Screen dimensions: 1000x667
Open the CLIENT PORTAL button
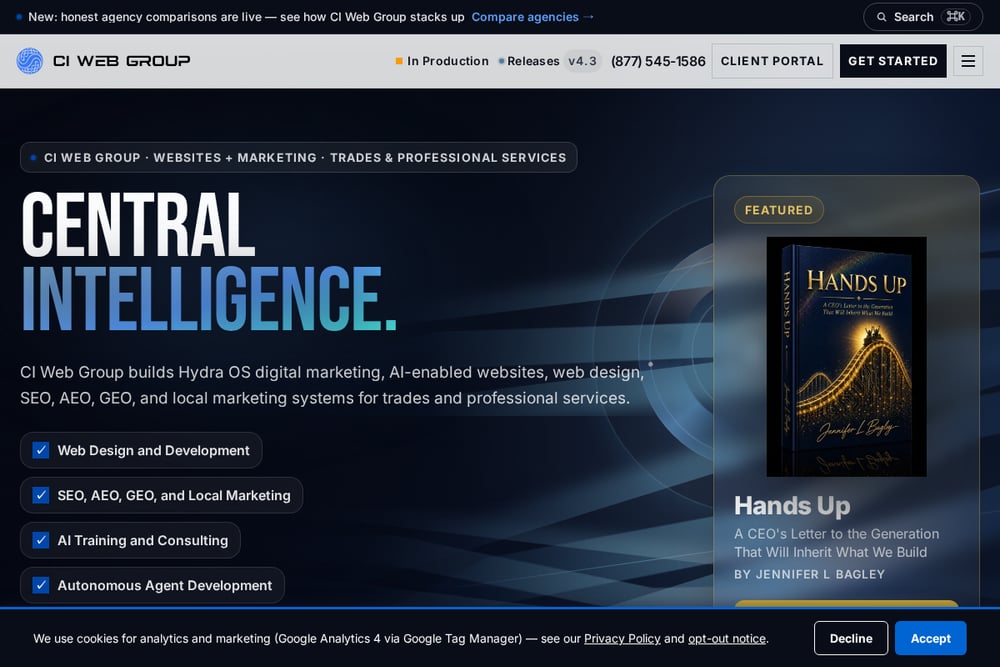pos(772,61)
